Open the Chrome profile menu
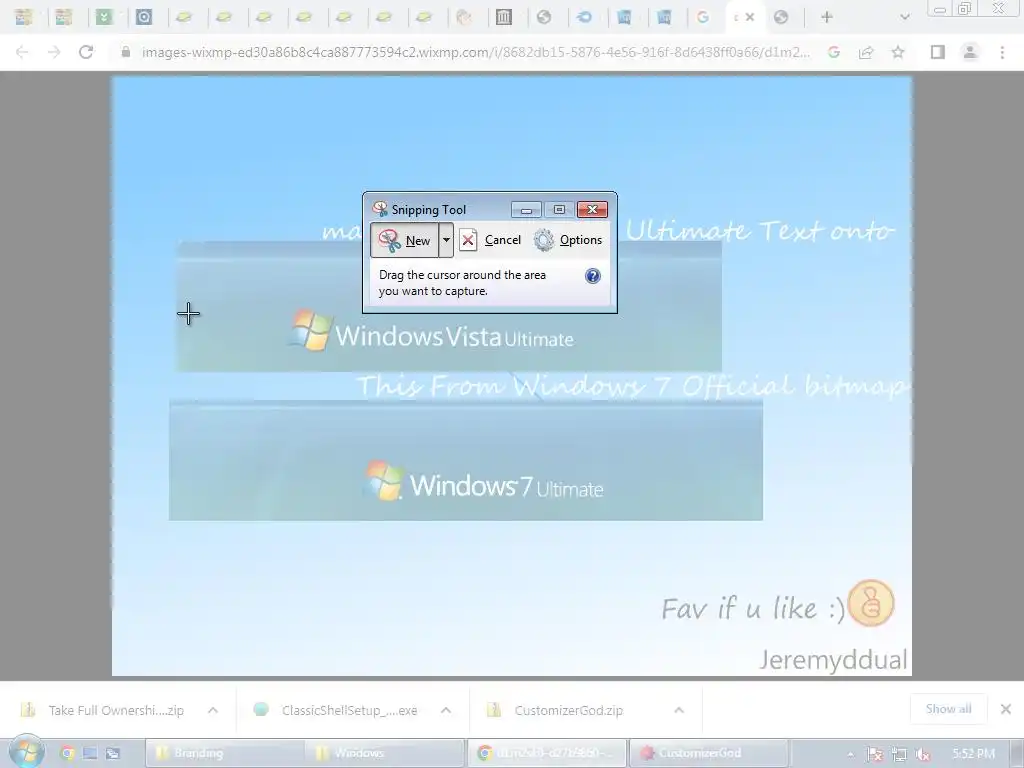The image size is (1024, 768). pyautogui.click(x=970, y=52)
